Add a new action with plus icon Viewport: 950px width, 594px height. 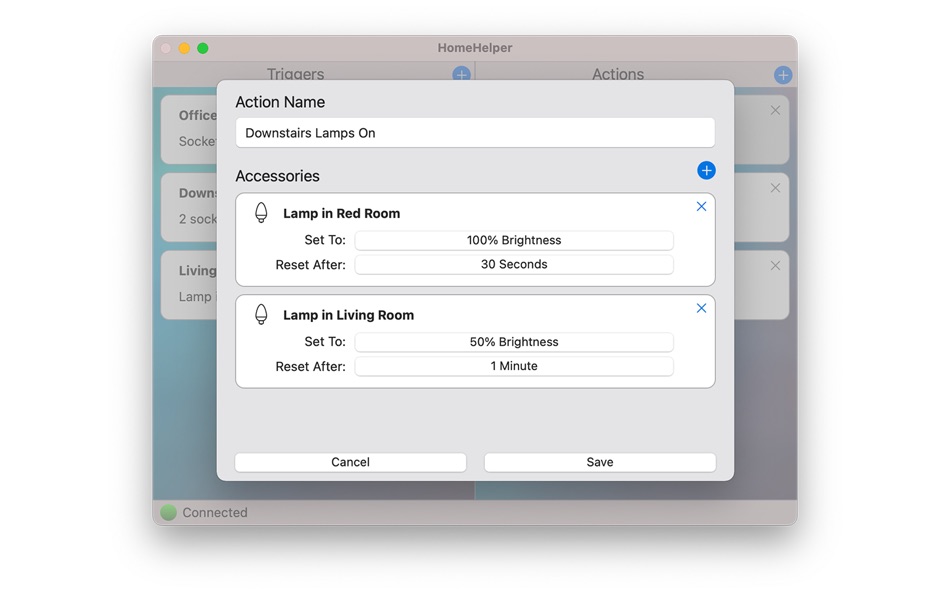[783, 75]
